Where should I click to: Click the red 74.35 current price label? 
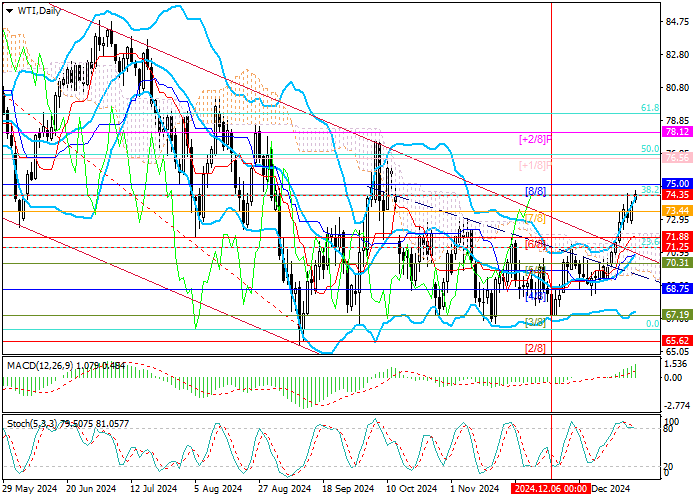click(x=677, y=196)
